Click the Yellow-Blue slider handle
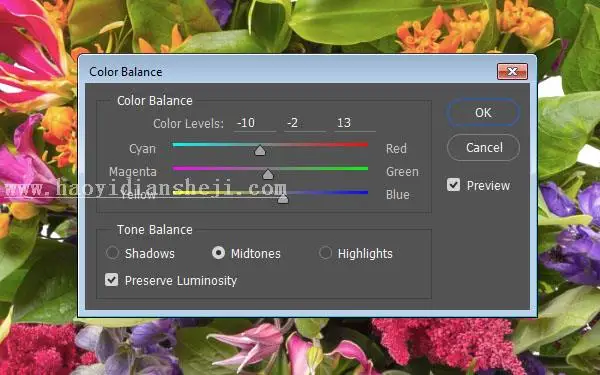The height and width of the screenshot is (375, 600). point(283,198)
